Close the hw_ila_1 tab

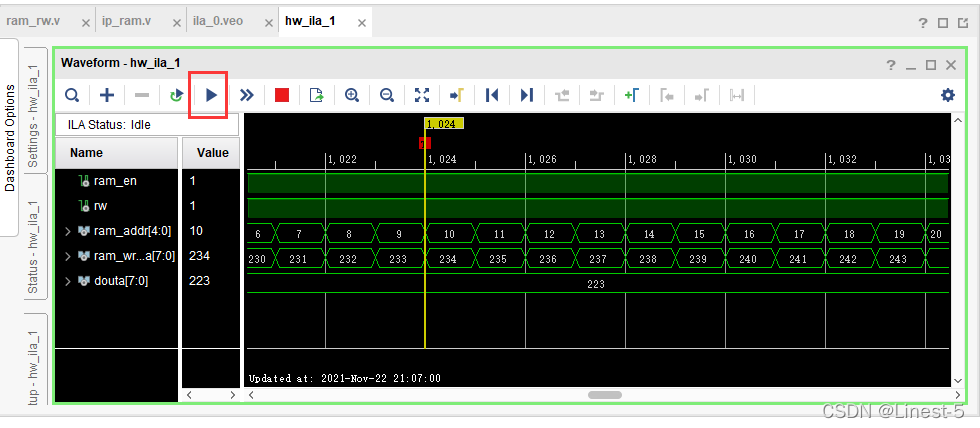click(x=361, y=23)
